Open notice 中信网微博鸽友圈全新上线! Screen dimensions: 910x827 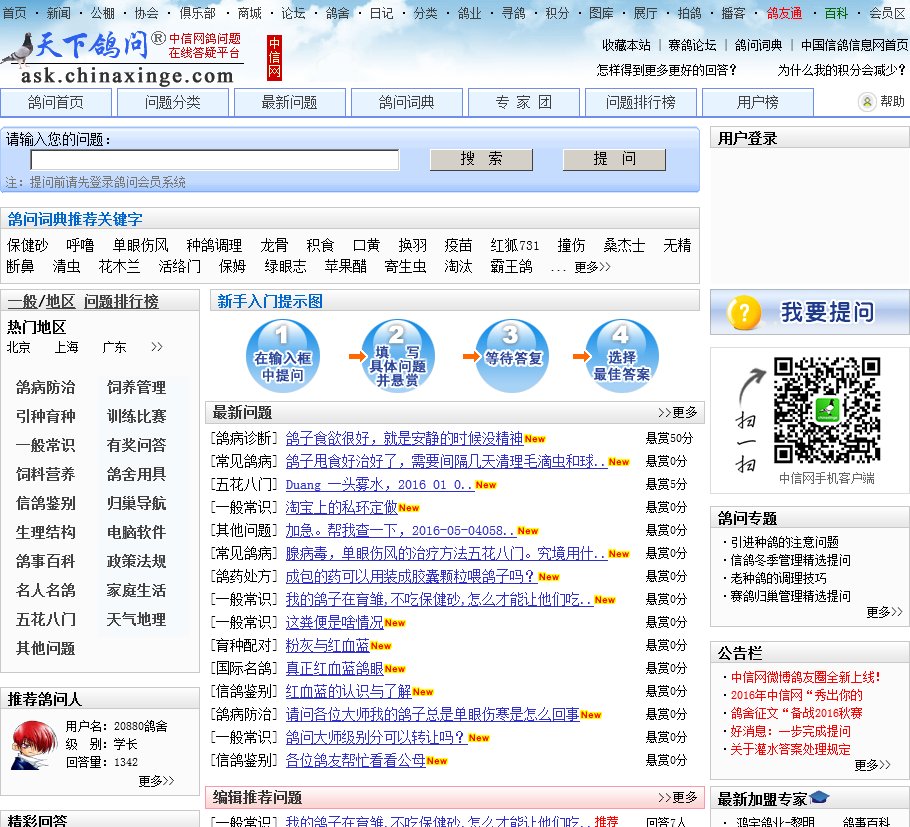(x=806, y=677)
